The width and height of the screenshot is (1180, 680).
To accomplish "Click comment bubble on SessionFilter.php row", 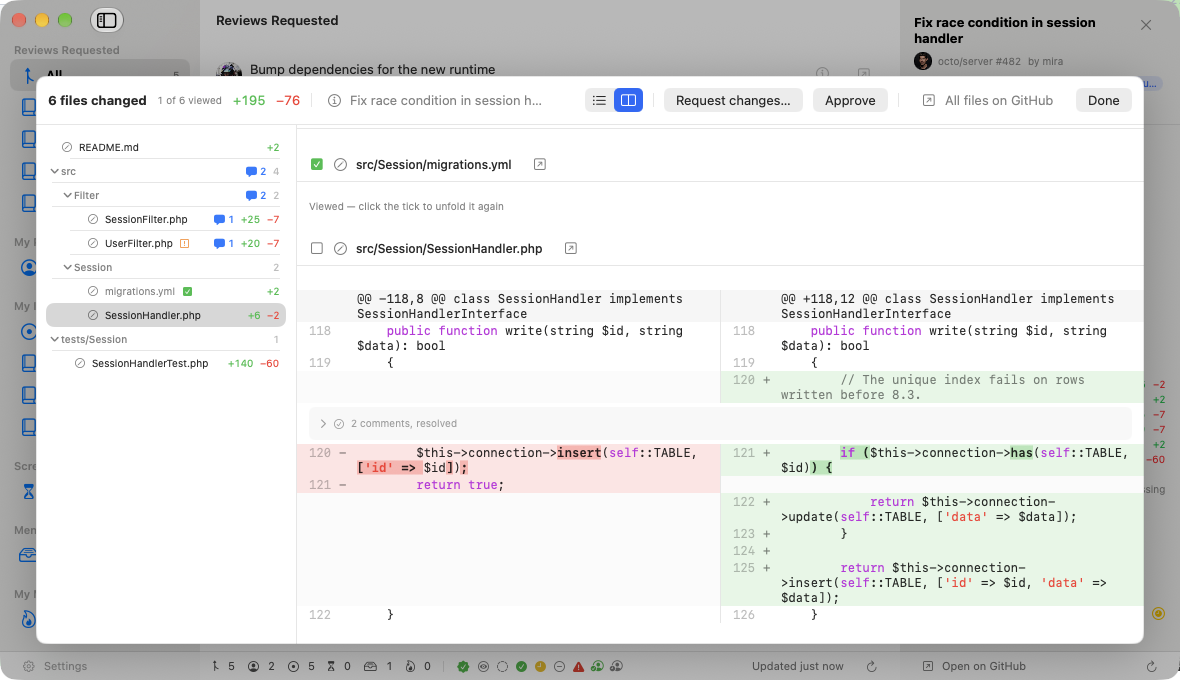I will 219,220.
